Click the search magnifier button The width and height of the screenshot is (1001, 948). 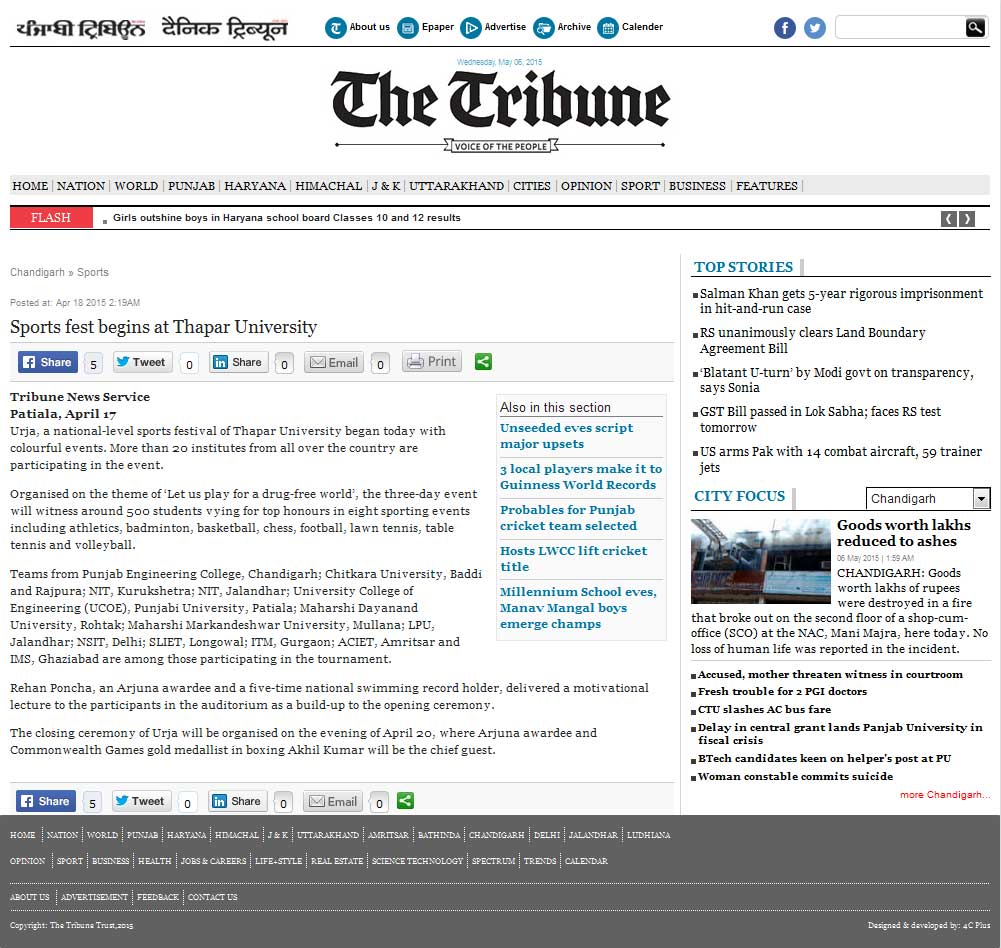click(x=975, y=27)
